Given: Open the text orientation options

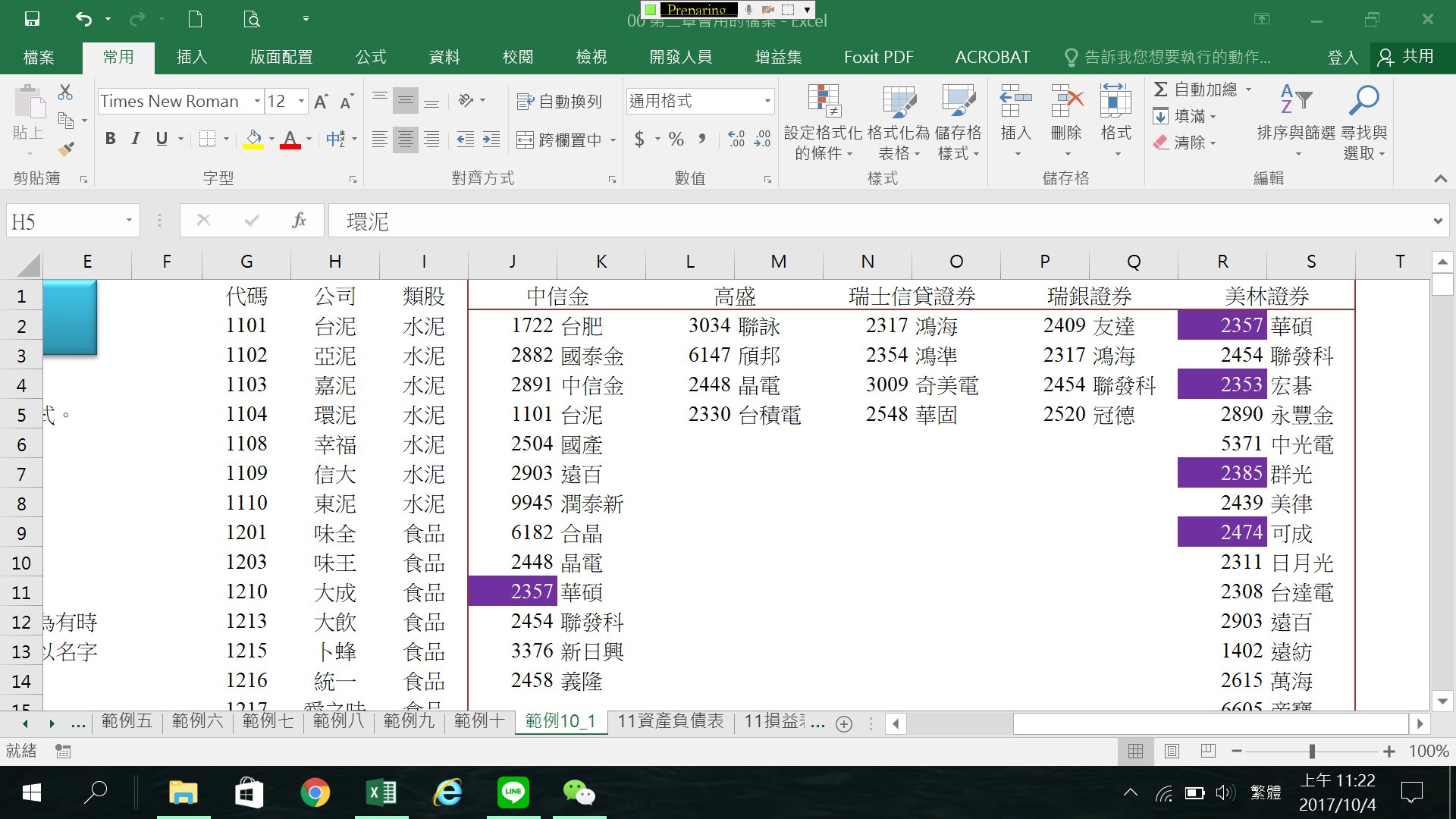Looking at the screenshot, I should click(x=471, y=101).
